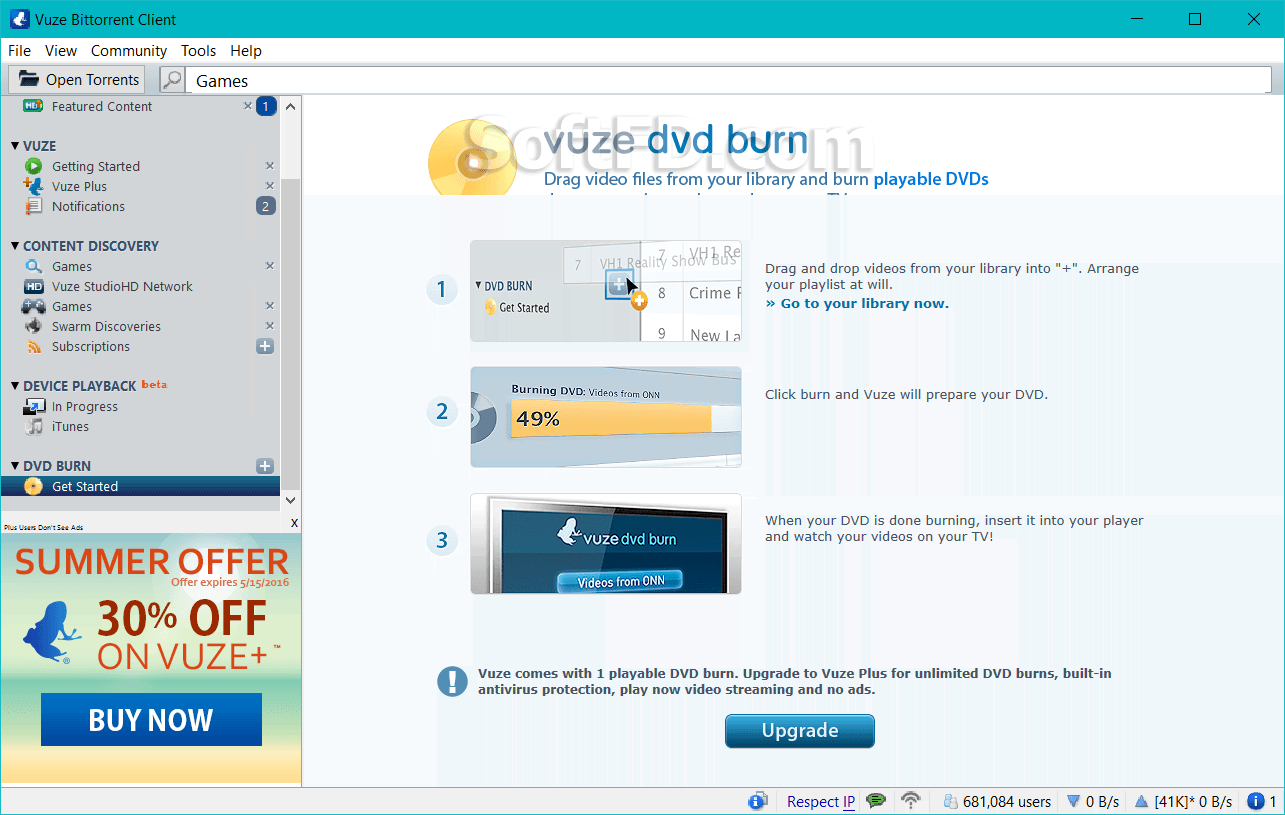Click the download speed arrow icon
The height and width of the screenshot is (815, 1285).
click(x=1073, y=801)
